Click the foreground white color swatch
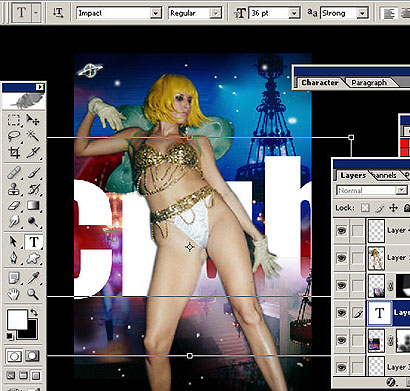The height and width of the screenshot is (391, 410). (17, 319)
